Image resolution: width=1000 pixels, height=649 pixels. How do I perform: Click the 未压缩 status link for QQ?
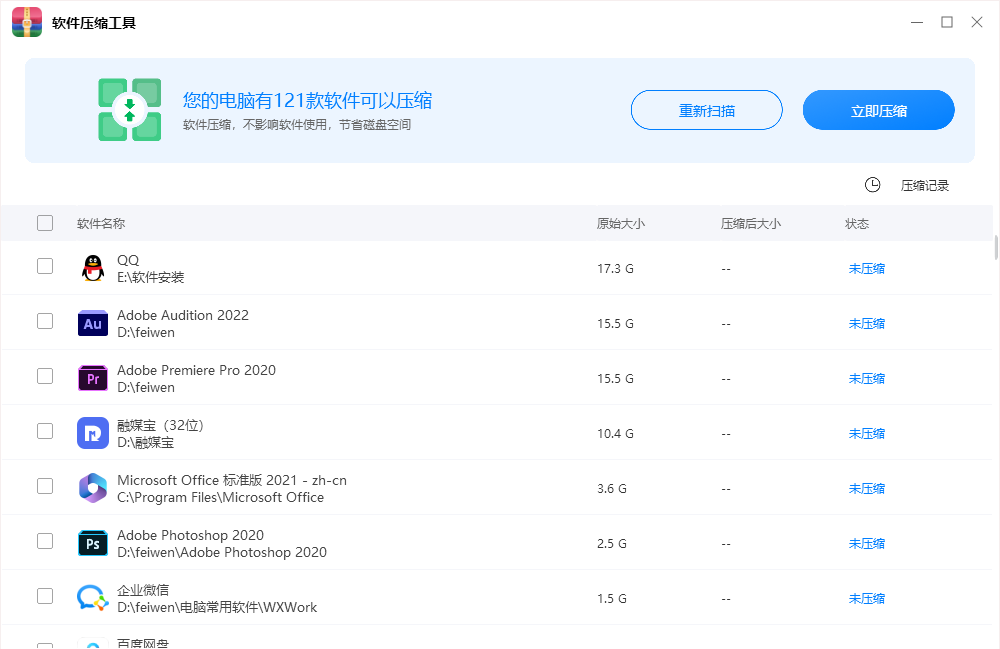(866, 268)
